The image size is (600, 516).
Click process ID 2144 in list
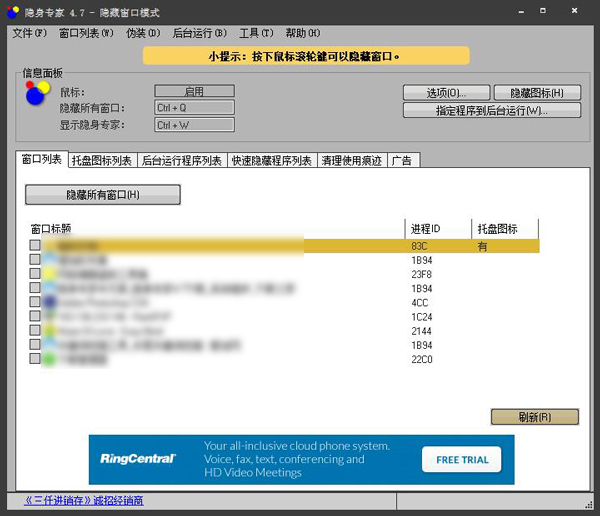(x=421, y=331)
